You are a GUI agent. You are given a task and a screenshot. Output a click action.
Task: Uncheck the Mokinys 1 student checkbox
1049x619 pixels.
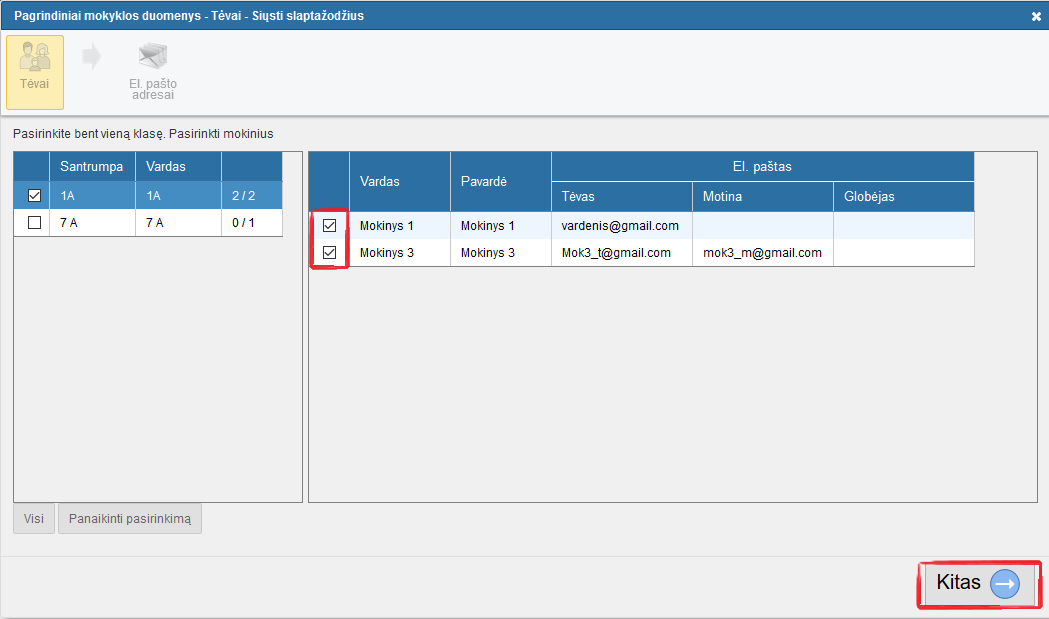coord(329,226)
